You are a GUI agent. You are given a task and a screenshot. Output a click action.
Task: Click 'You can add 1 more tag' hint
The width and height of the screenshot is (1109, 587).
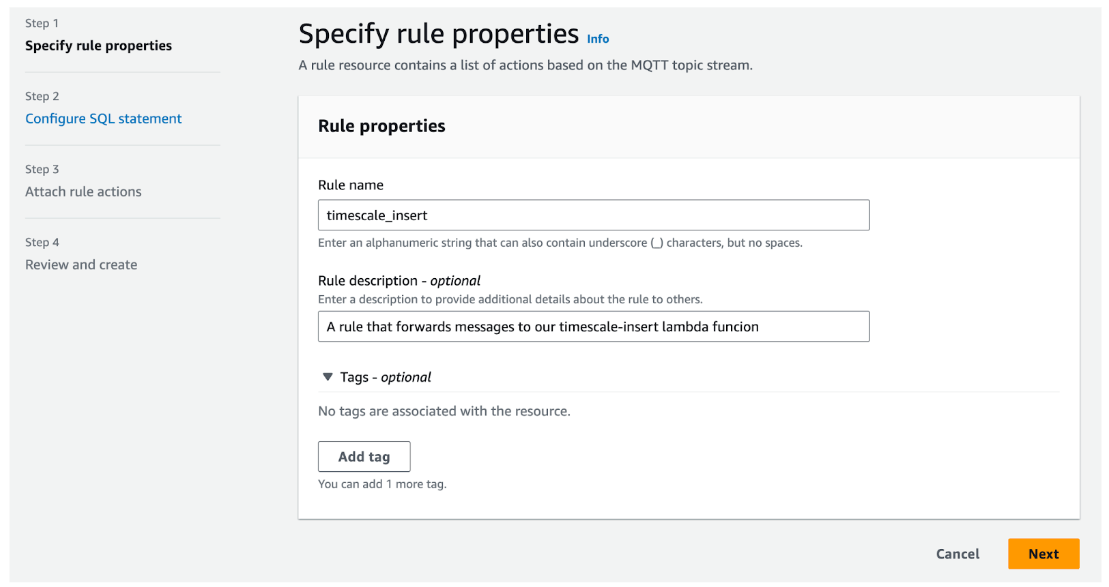(x=382, y=484)
